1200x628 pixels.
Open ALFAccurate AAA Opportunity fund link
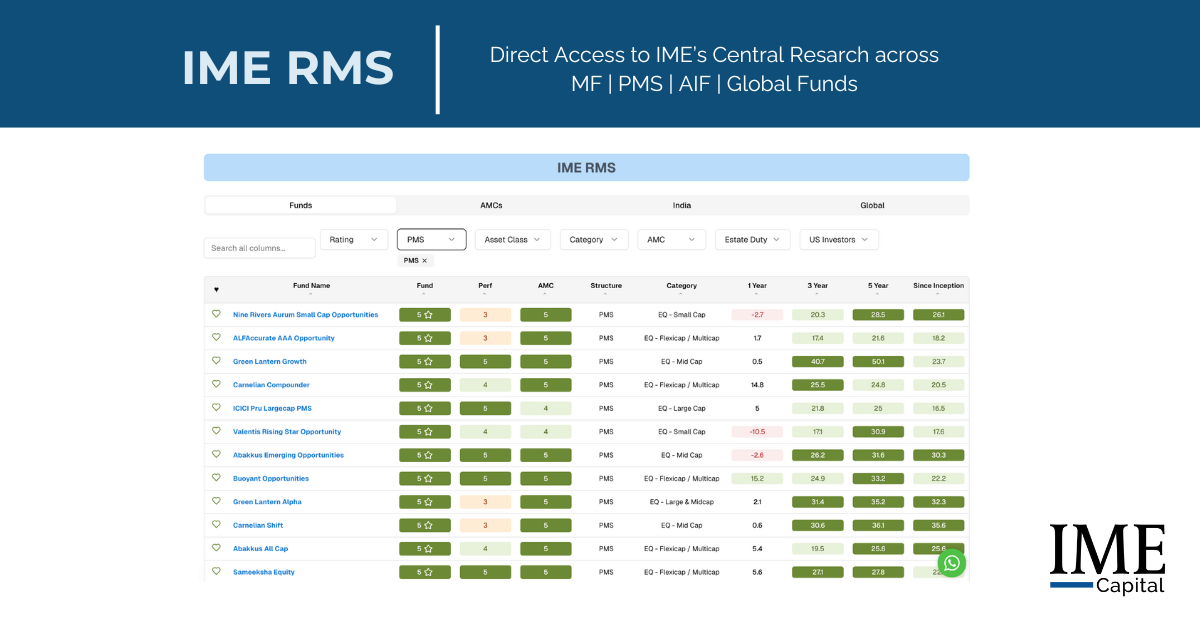point(284,338)
